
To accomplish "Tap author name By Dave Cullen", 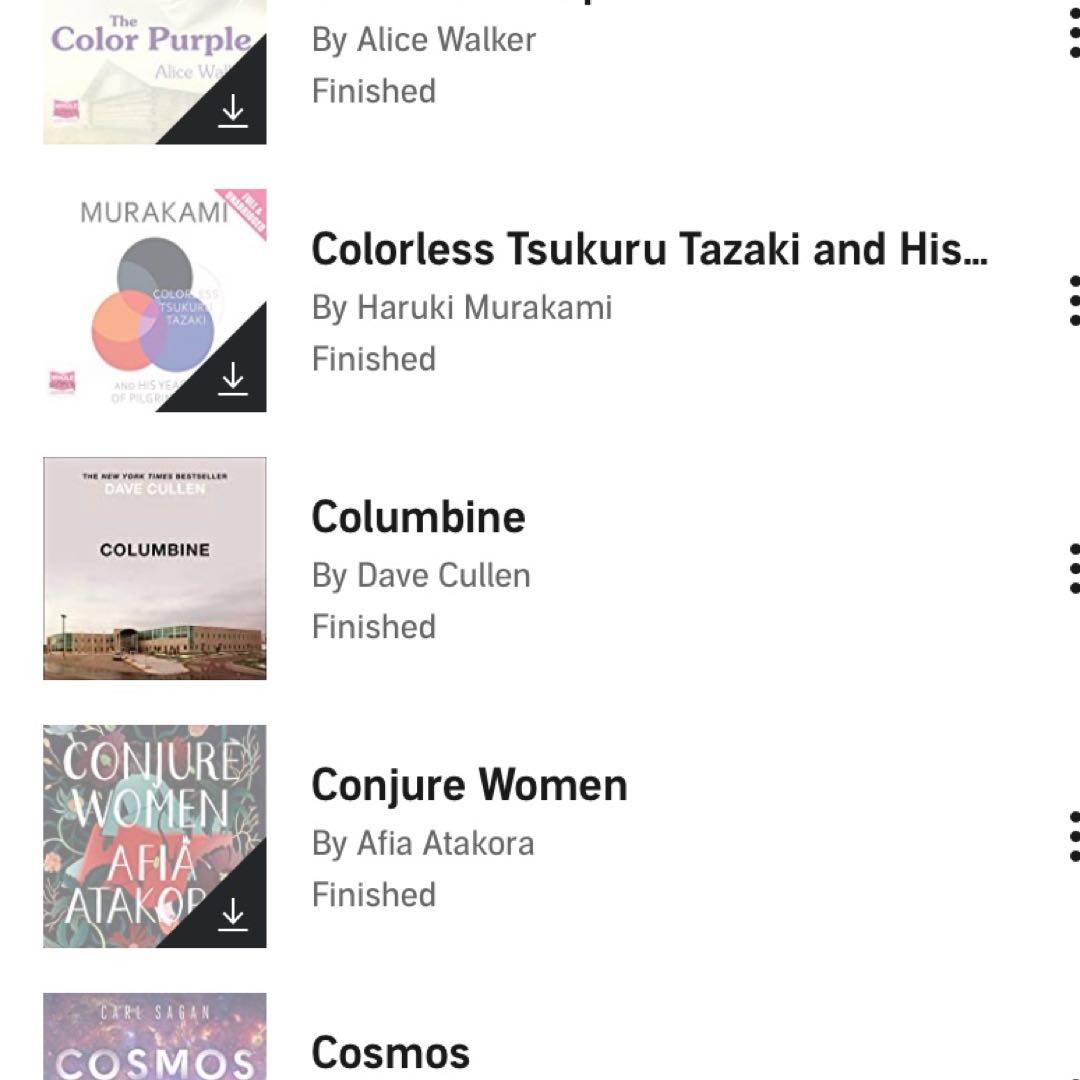I will [420, 575].
